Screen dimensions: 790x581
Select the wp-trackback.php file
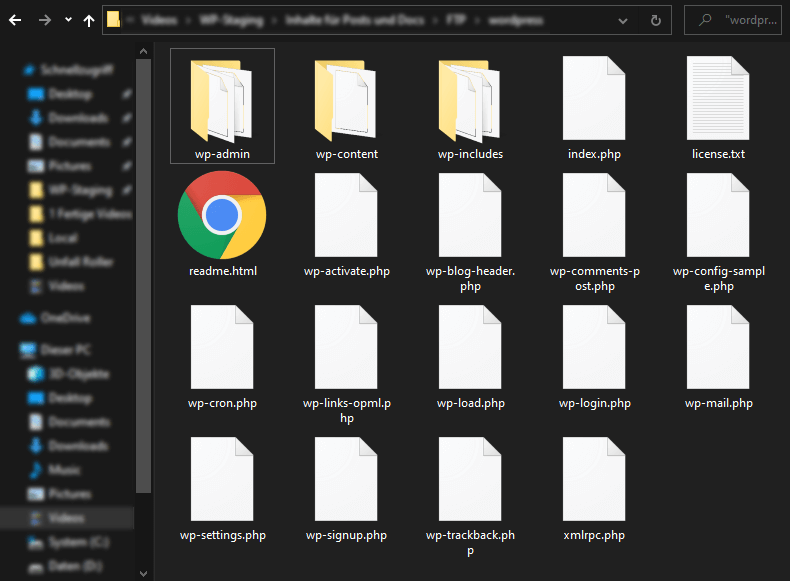470,496
